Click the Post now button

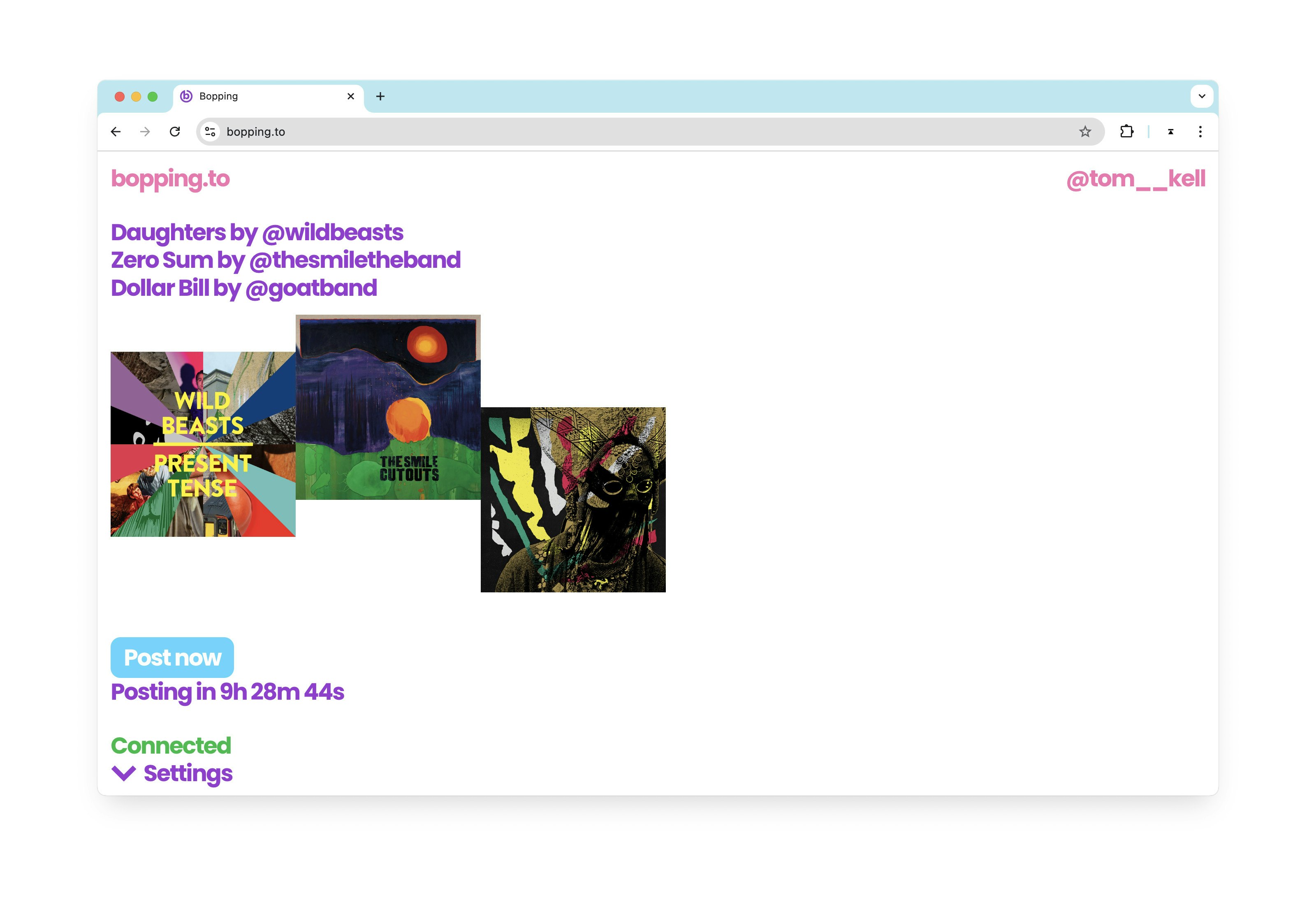pos(172,658)
